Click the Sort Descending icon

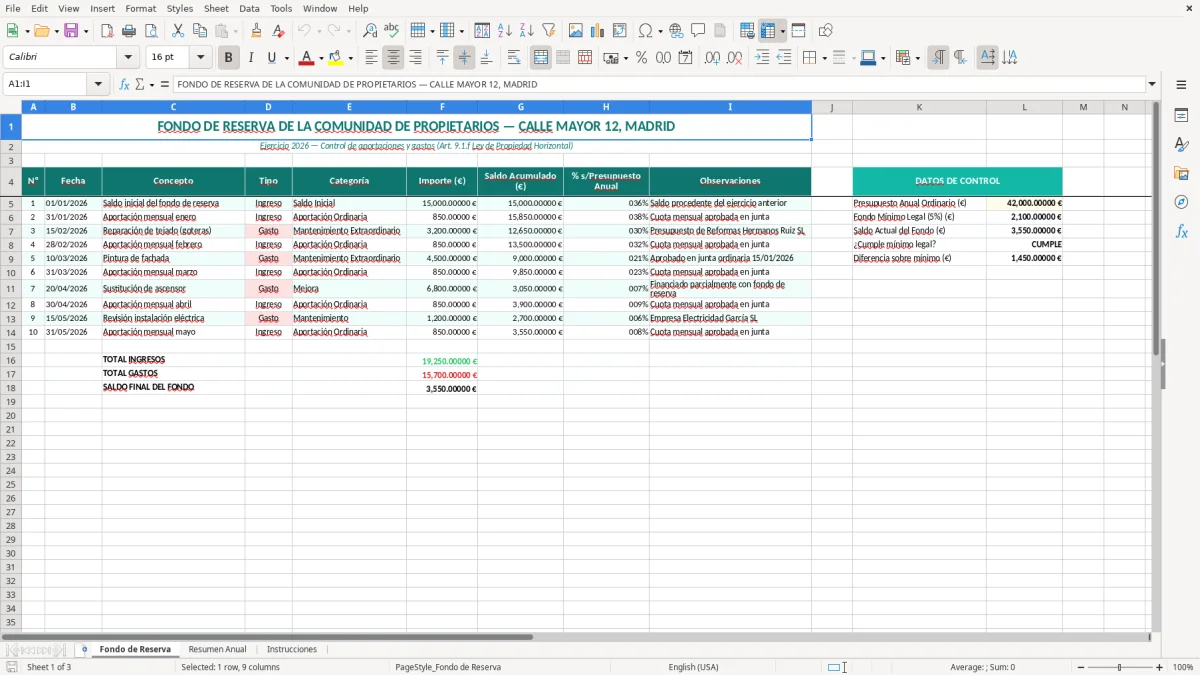pos(527,31)
